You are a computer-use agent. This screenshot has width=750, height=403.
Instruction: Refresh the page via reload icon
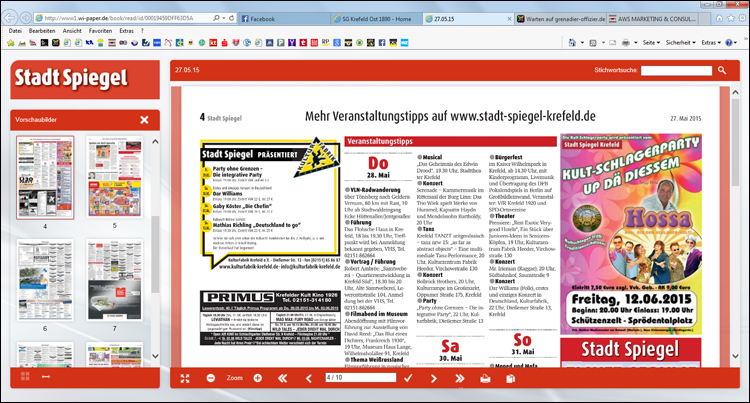click(232, 18)
